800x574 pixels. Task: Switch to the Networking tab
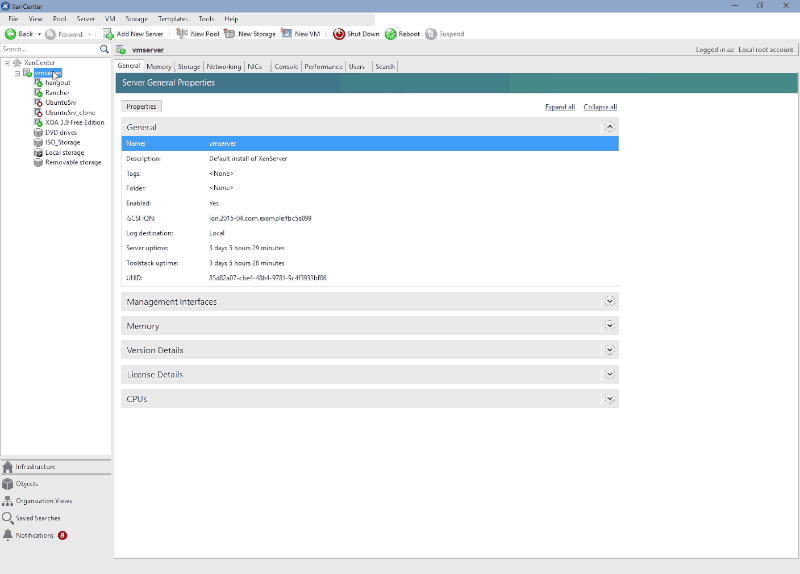[x=224, y=66]
